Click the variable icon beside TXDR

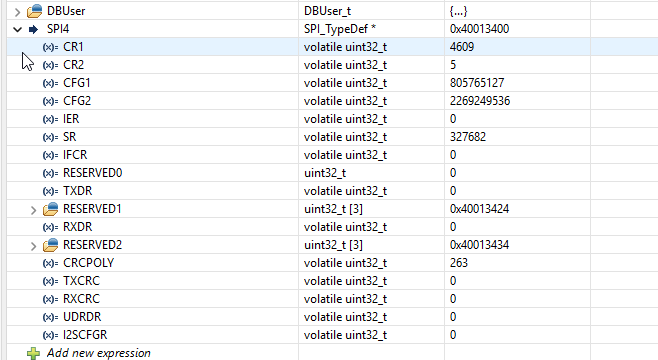(x=50, y=192)
